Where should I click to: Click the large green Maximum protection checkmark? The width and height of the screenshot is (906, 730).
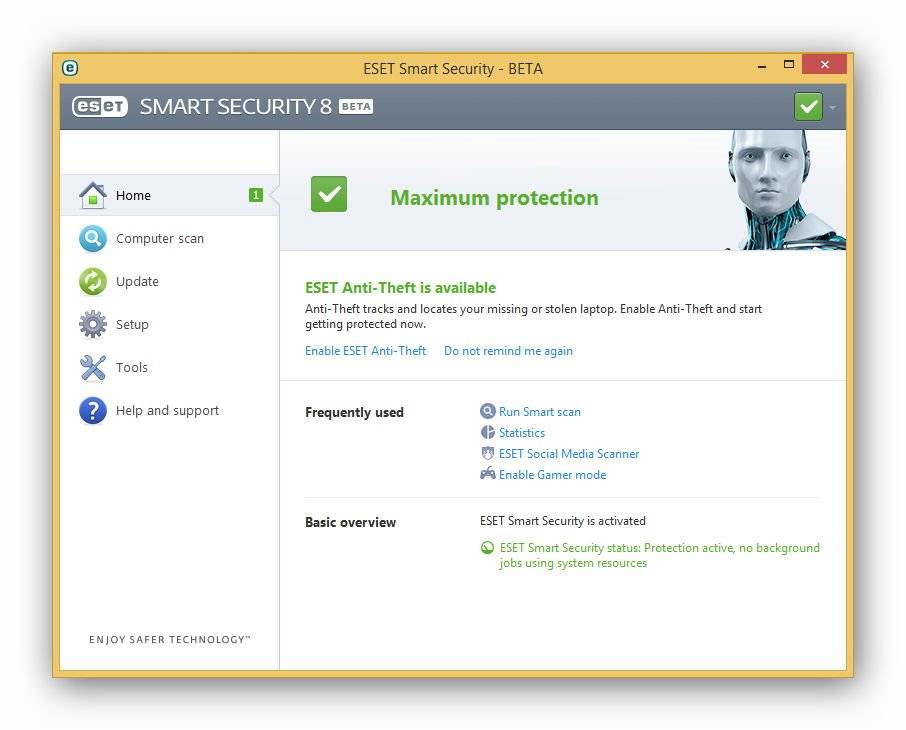[x=329, y=194]
